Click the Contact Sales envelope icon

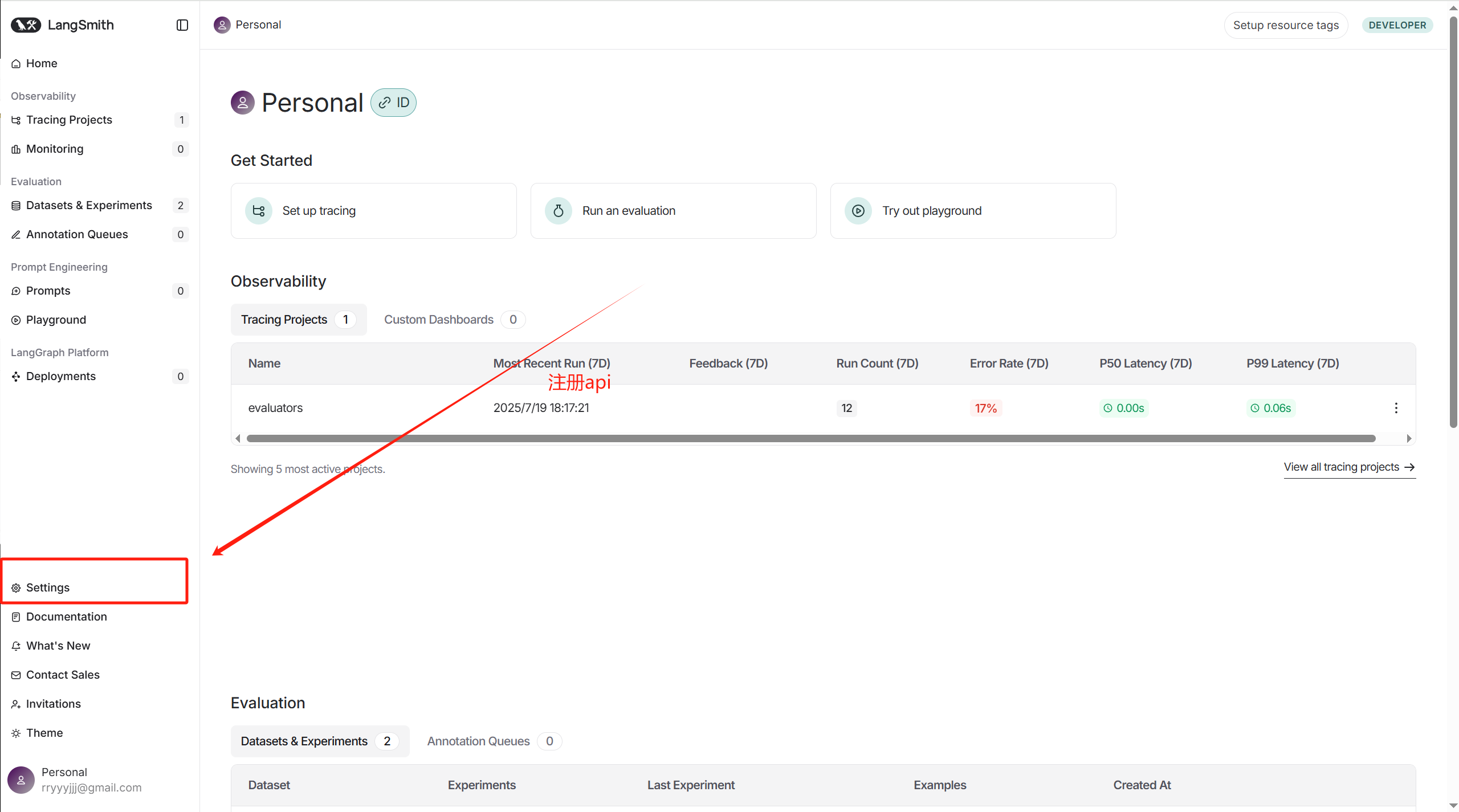(x=16, y=675)
